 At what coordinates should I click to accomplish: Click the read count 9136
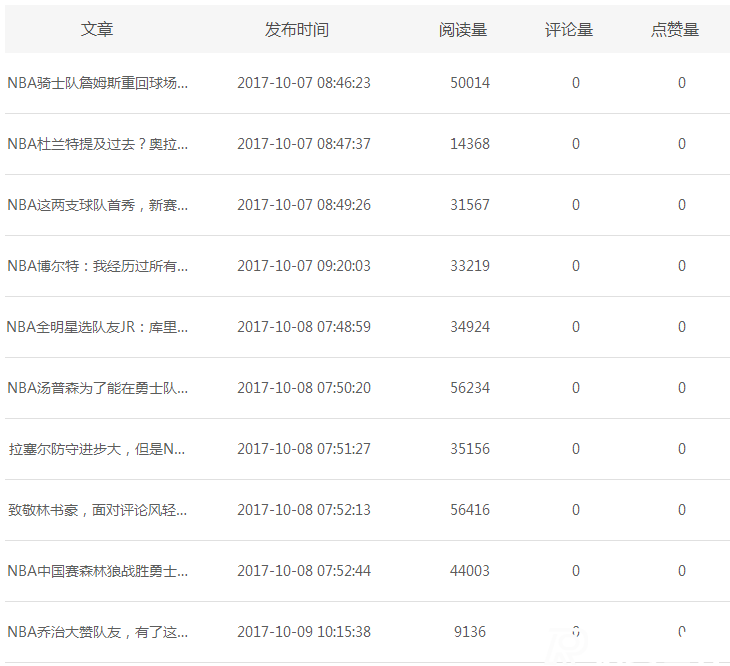470,632
